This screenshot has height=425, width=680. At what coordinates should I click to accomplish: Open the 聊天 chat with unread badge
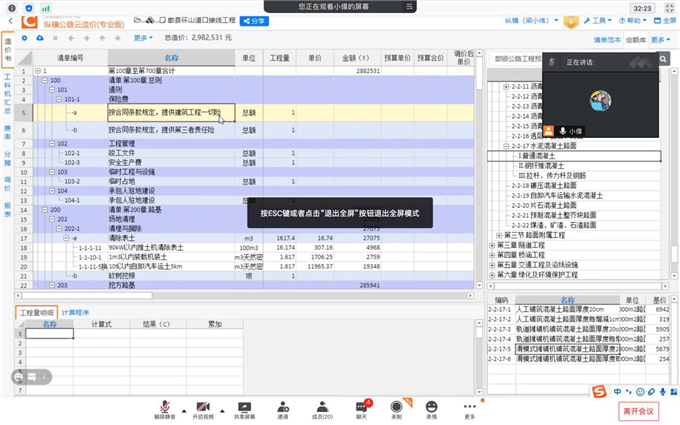(361, 407)
